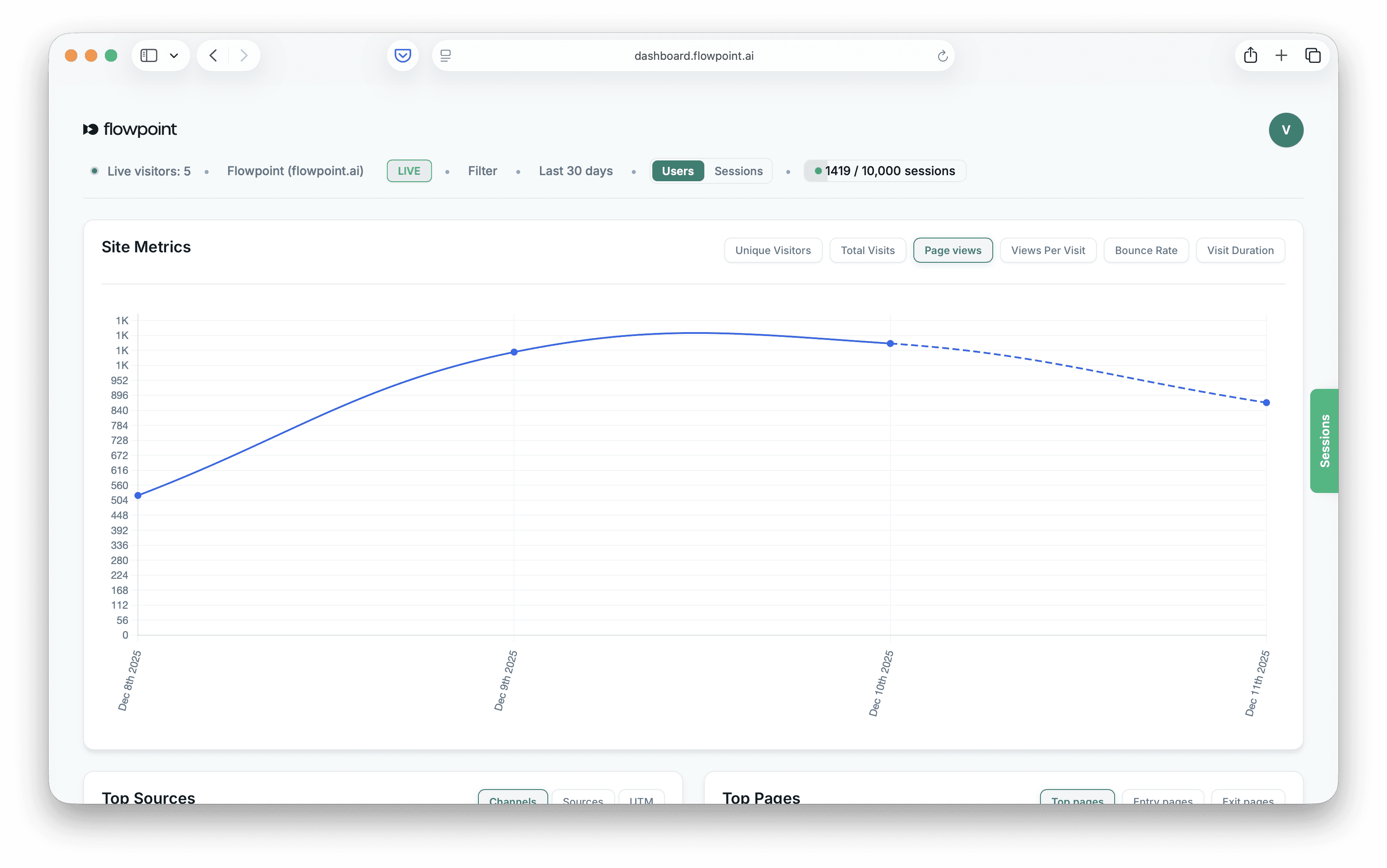Click the 1419 / 10,000 sessions usage bar
1387x868 pixels.
point(885,171)
